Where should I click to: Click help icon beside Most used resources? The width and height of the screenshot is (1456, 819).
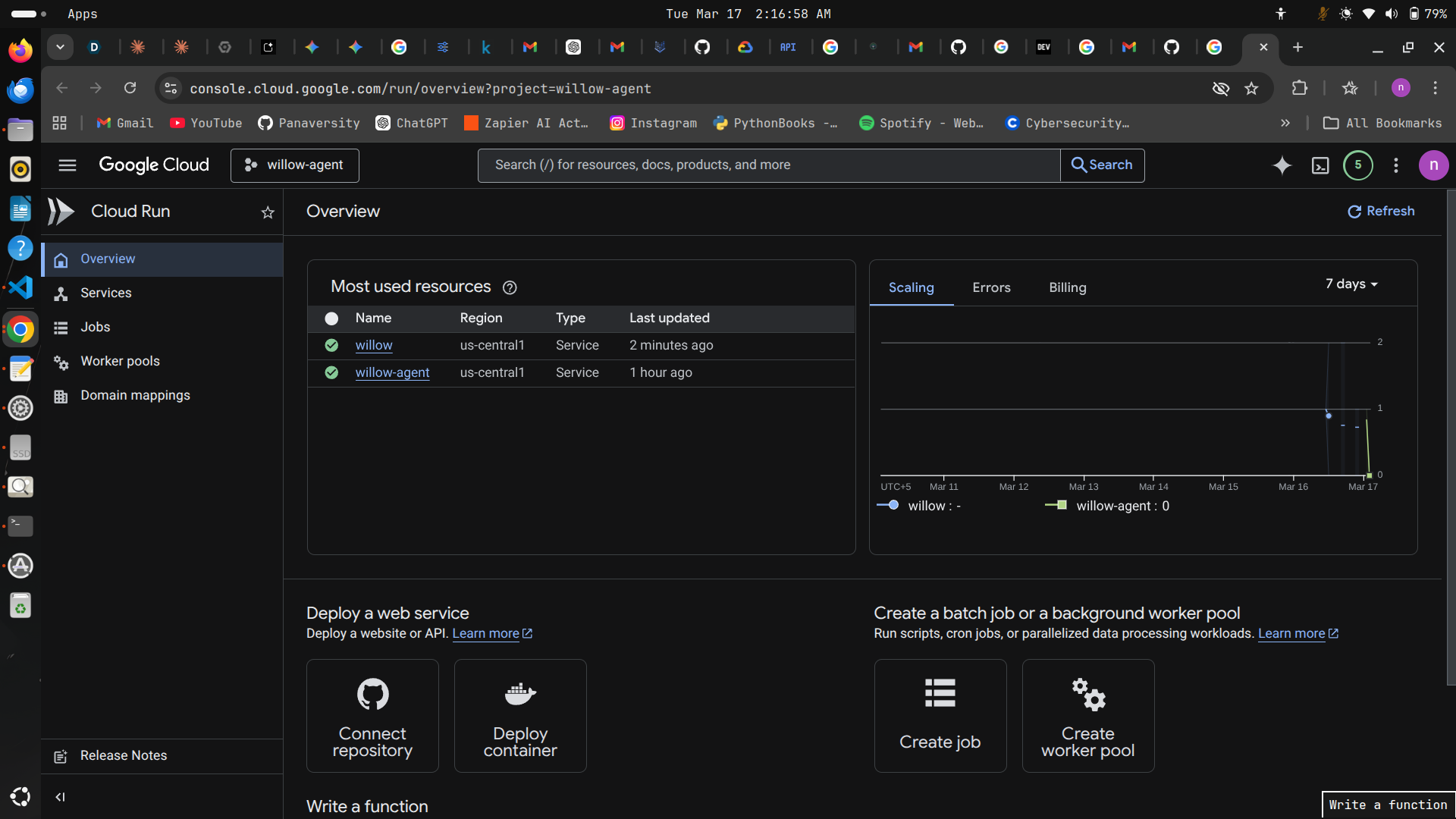[x=510, y=287]
